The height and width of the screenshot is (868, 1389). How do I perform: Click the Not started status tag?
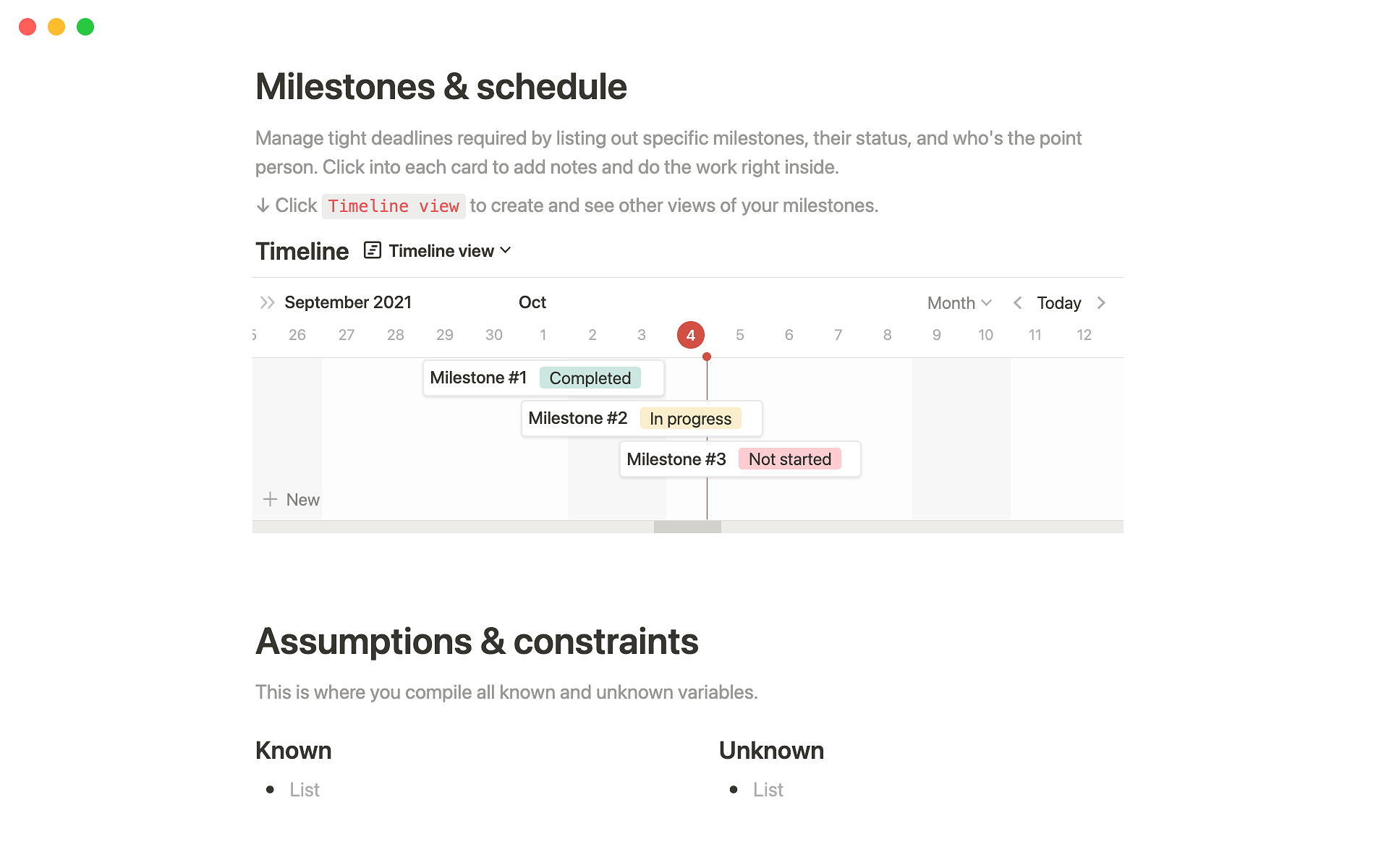[x=789, y=459]
